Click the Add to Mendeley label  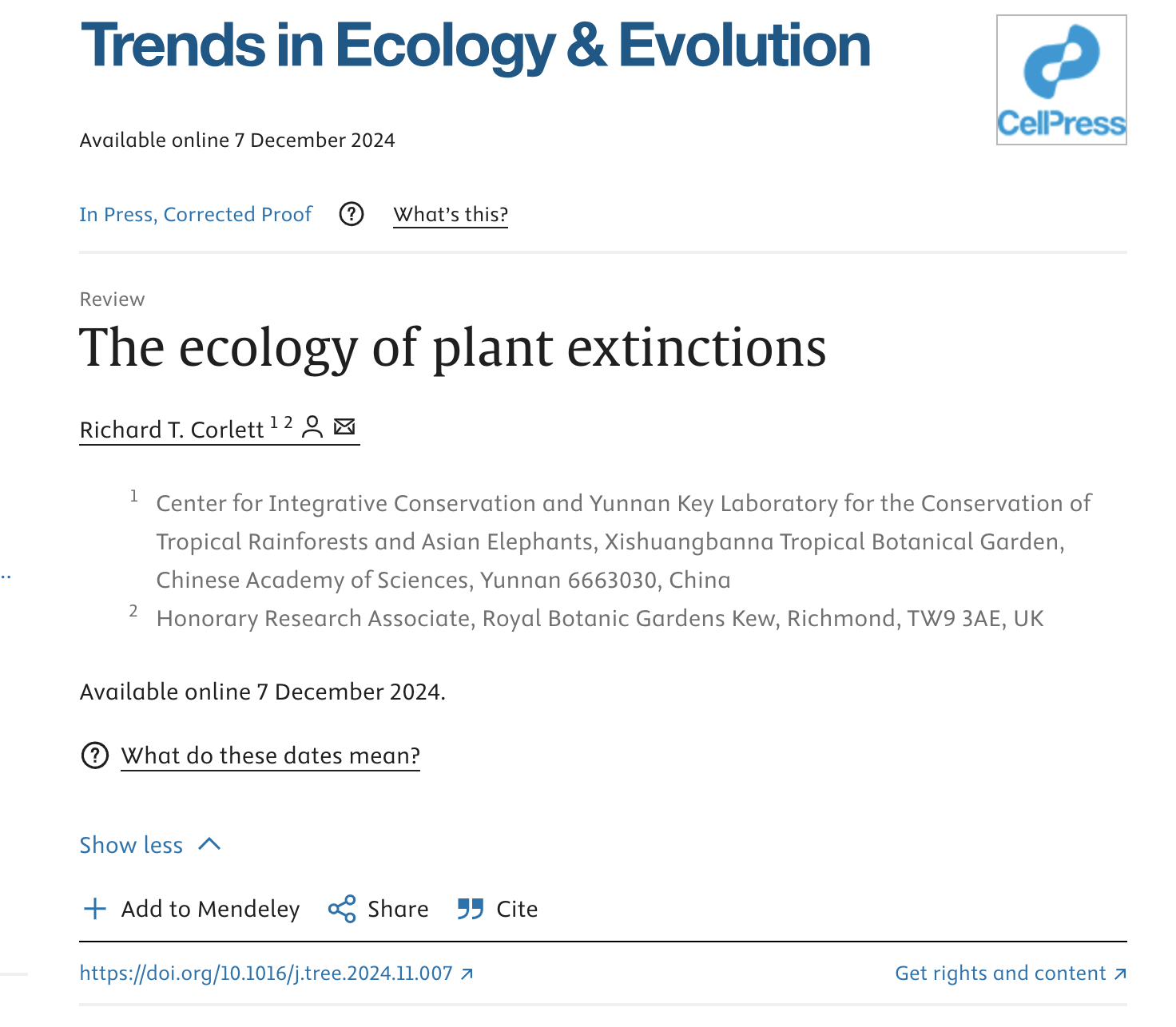click(210, 909)
